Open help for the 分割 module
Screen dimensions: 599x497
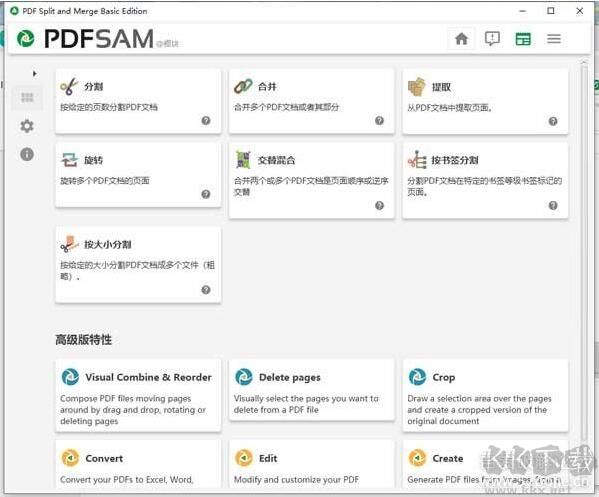[x=206, y=121]
